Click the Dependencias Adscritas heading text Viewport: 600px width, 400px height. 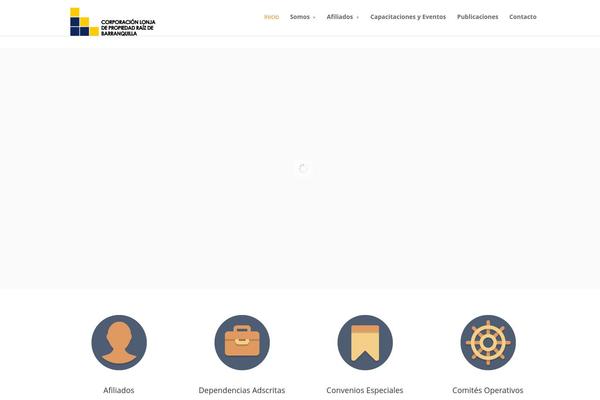click(242, 390)
